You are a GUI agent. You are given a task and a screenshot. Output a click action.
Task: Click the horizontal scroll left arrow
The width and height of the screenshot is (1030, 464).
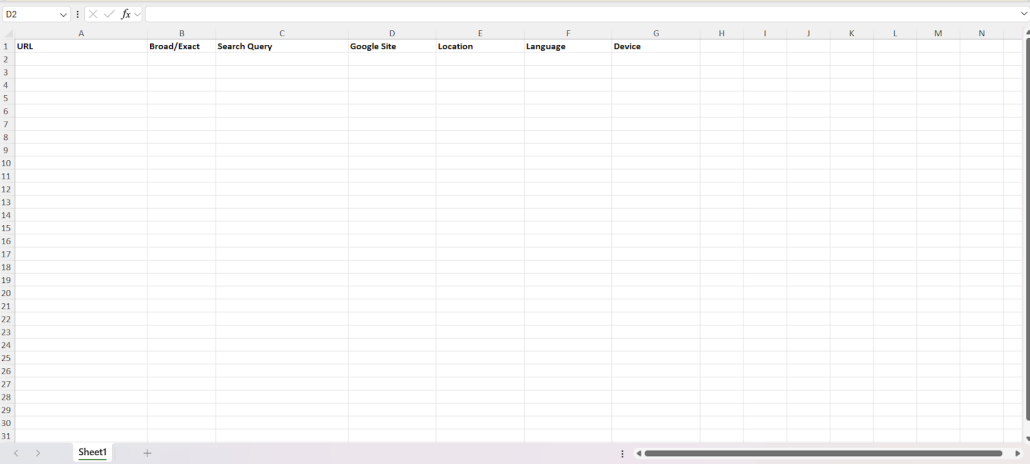(638, 453)
